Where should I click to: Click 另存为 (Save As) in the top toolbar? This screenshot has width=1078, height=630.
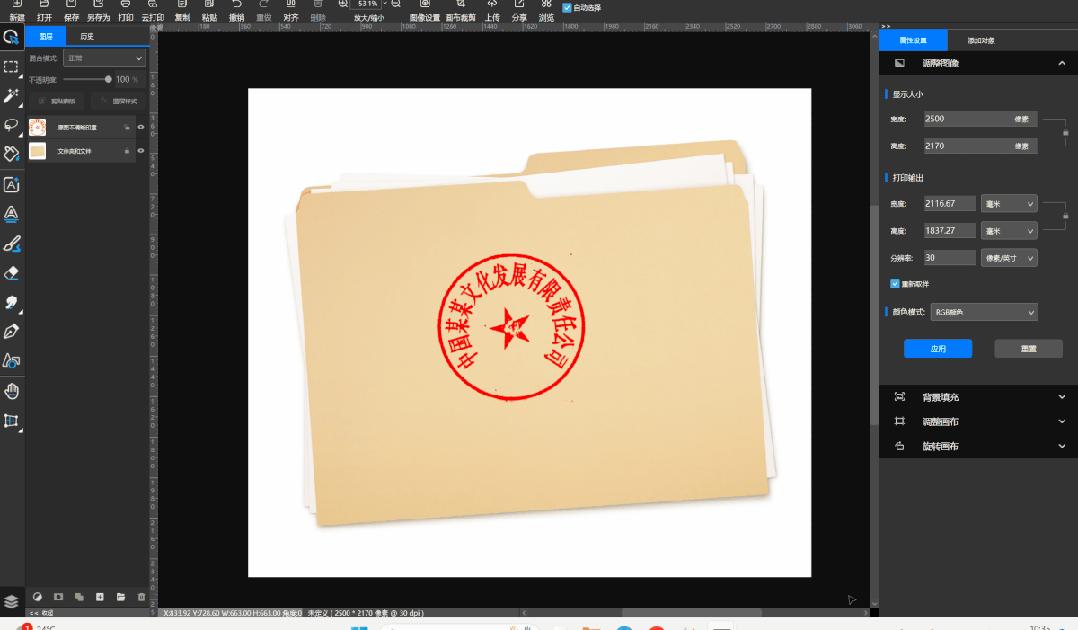(x=98, y=11)
